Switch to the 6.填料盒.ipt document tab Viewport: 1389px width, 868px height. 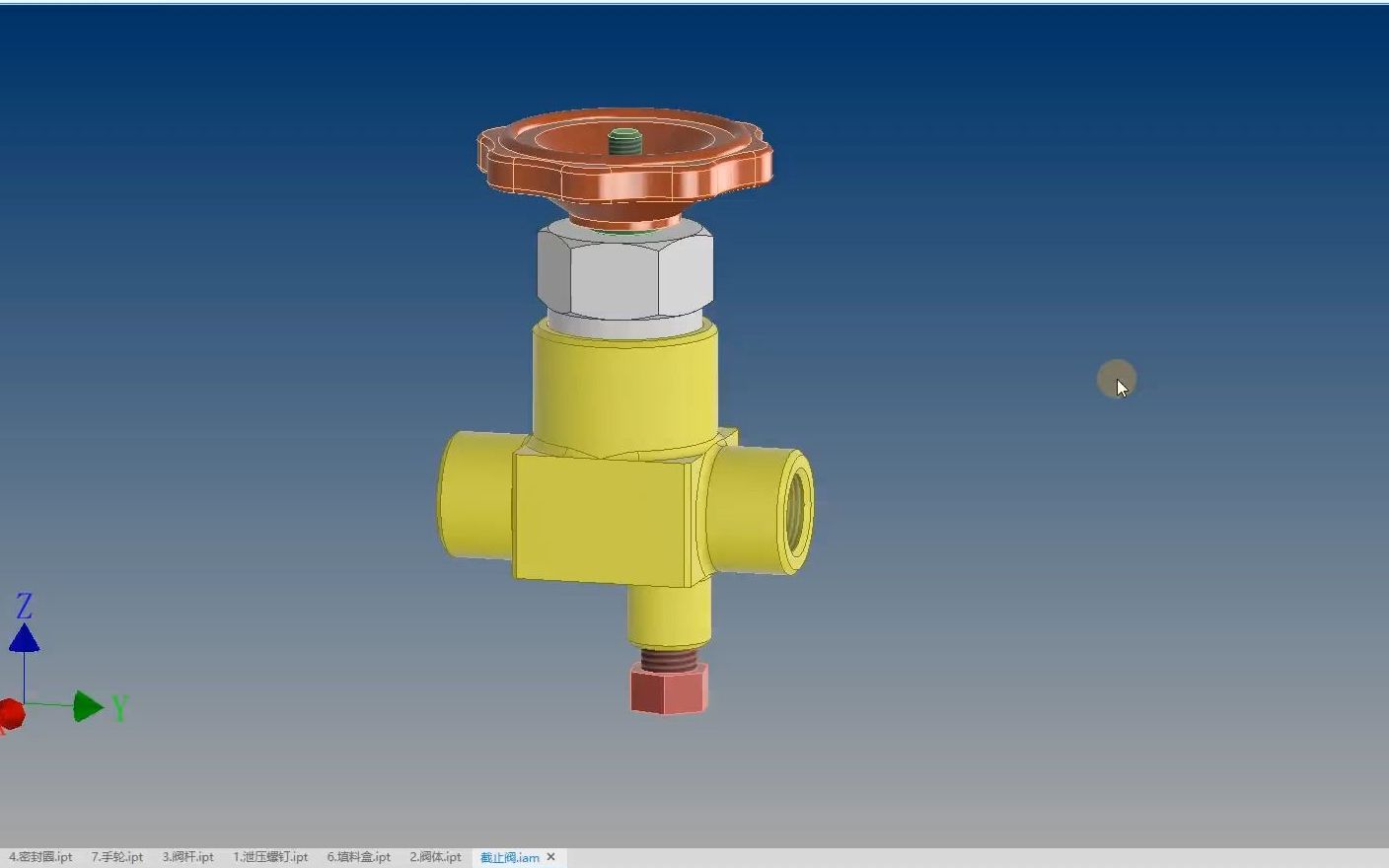tap(359, 857)
